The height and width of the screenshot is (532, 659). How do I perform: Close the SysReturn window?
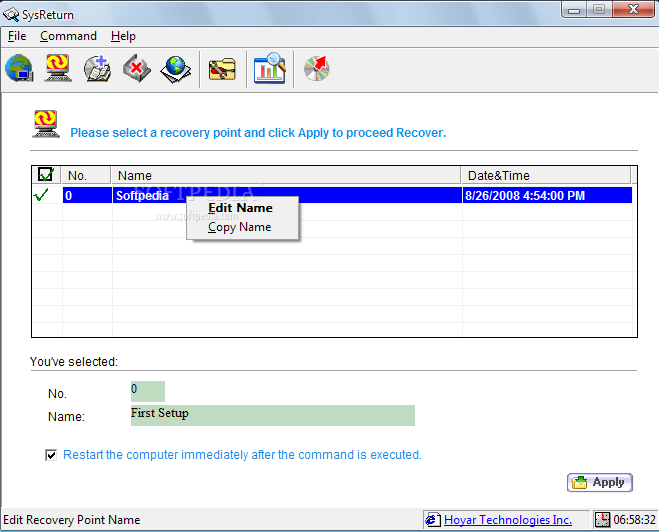[634, 10]
